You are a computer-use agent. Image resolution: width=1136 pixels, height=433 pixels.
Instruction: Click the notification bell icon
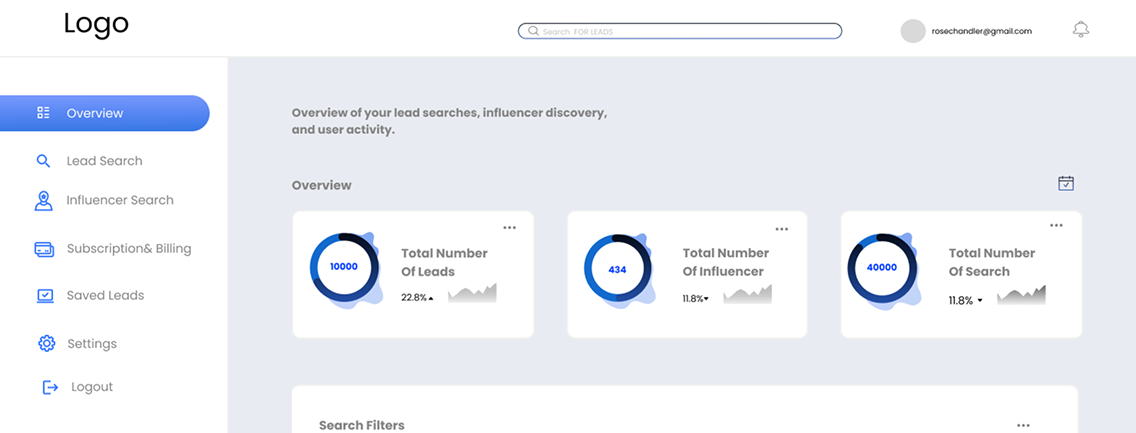[x=1080, y=30]
